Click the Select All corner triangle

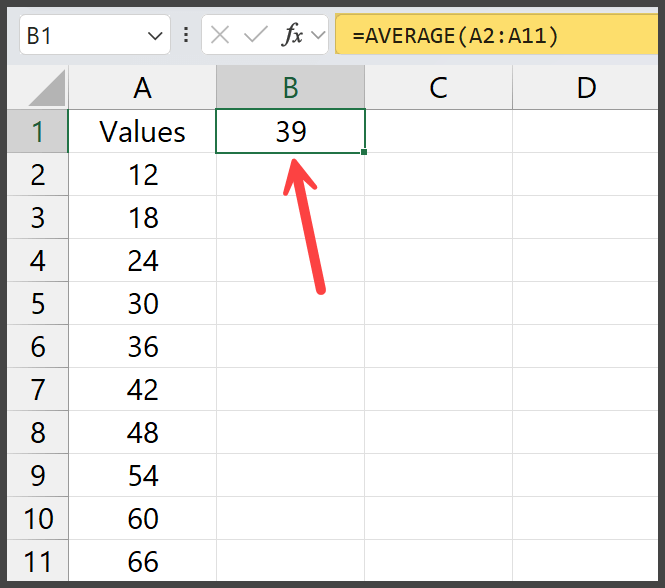coord(47,88)
